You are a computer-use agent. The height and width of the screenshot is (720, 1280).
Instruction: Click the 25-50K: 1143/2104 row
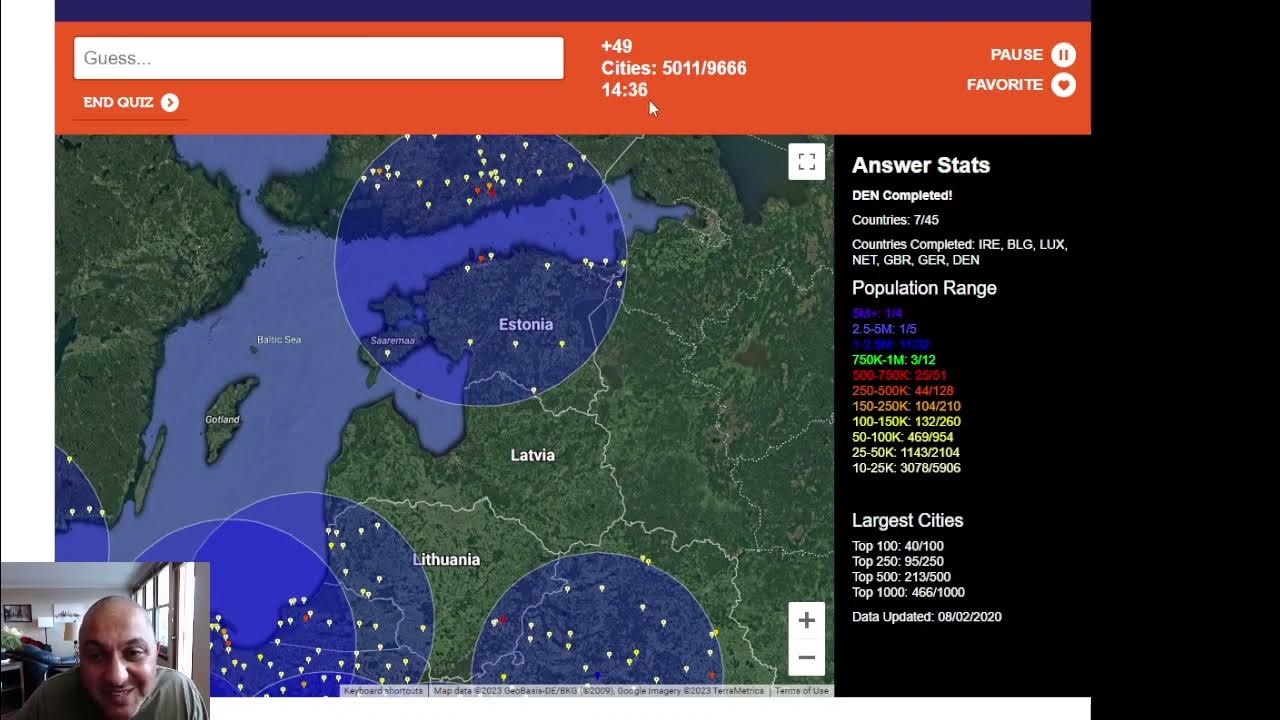(x=906, y=453)
